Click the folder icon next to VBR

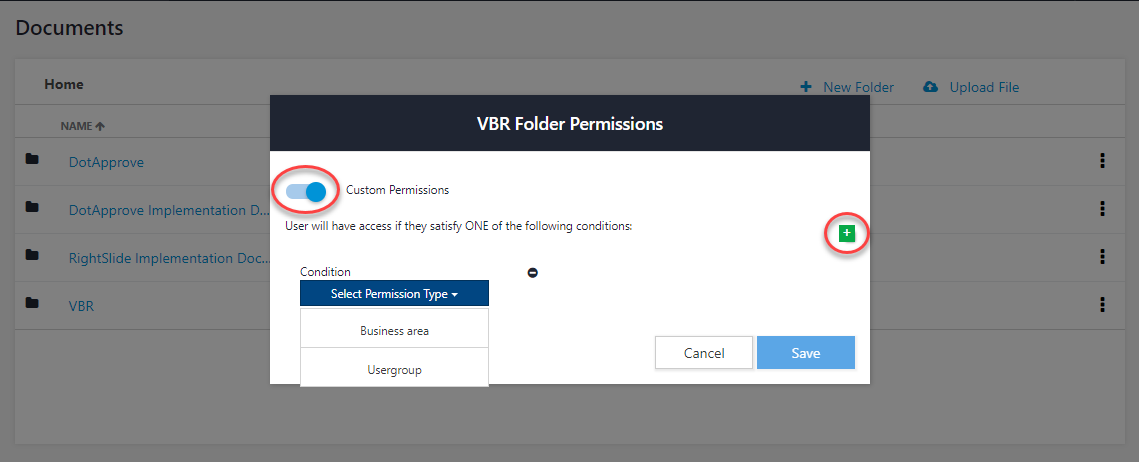[x=32, y=303]
